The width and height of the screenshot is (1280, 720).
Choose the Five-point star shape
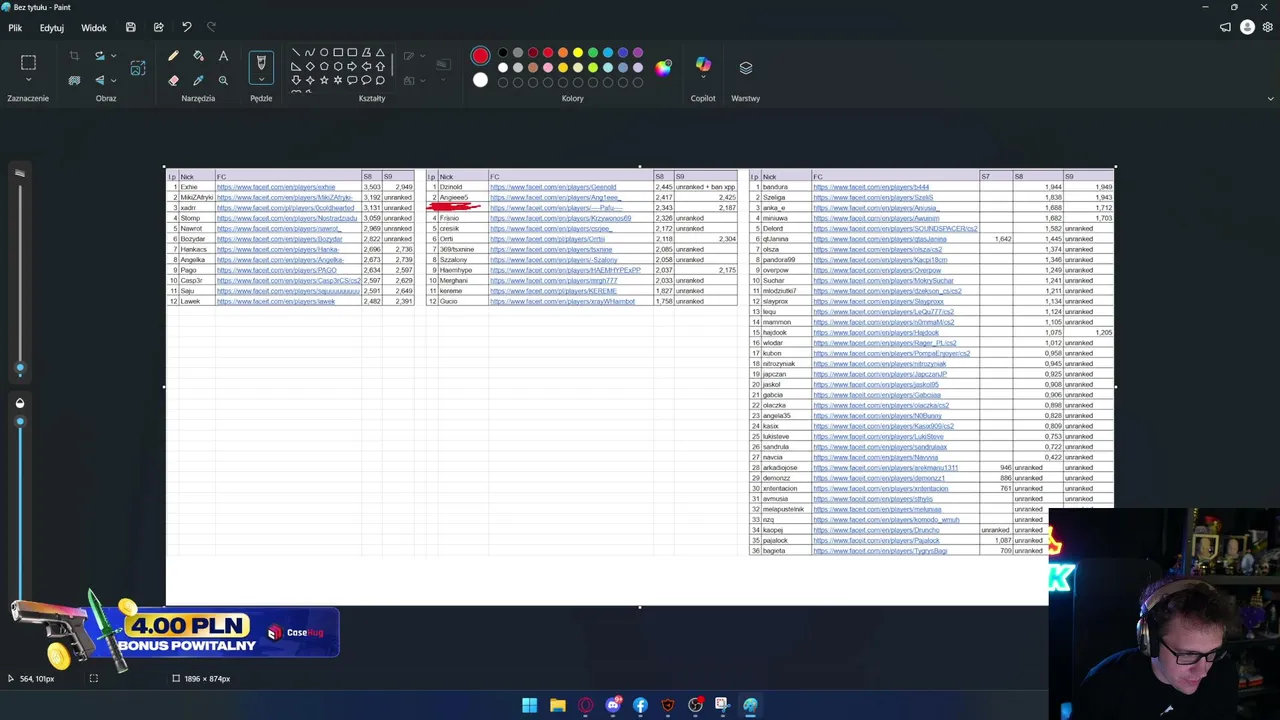point(324,80)
